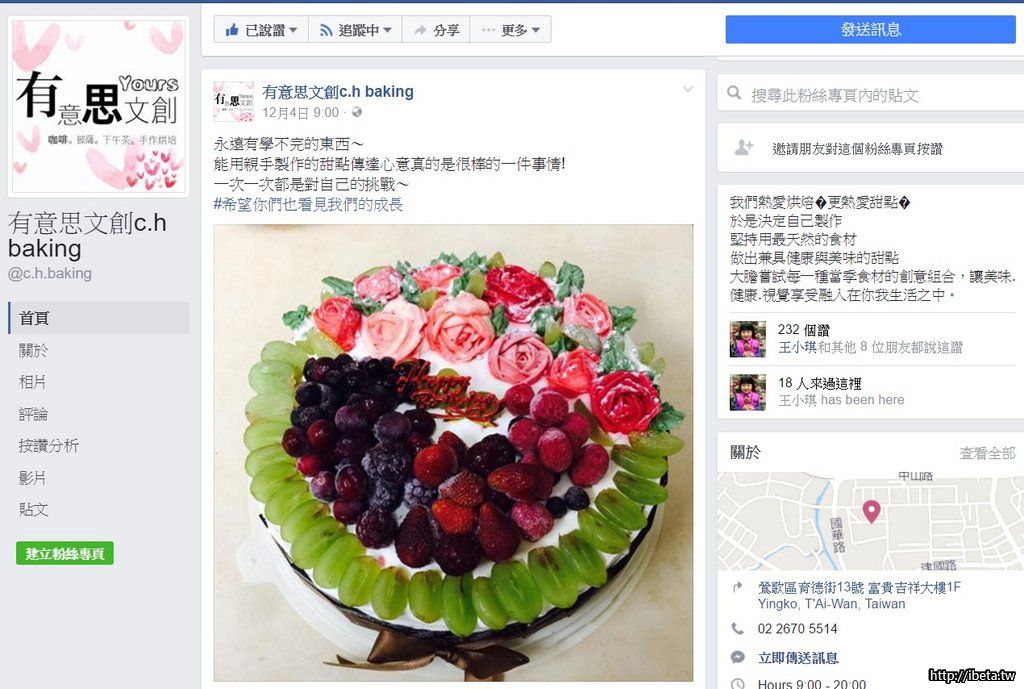The height and width of the screenshot is (689, 1024).
Task: Click the messenger icon beside 立即傳送訊息
Action: (x=738, y=657)
